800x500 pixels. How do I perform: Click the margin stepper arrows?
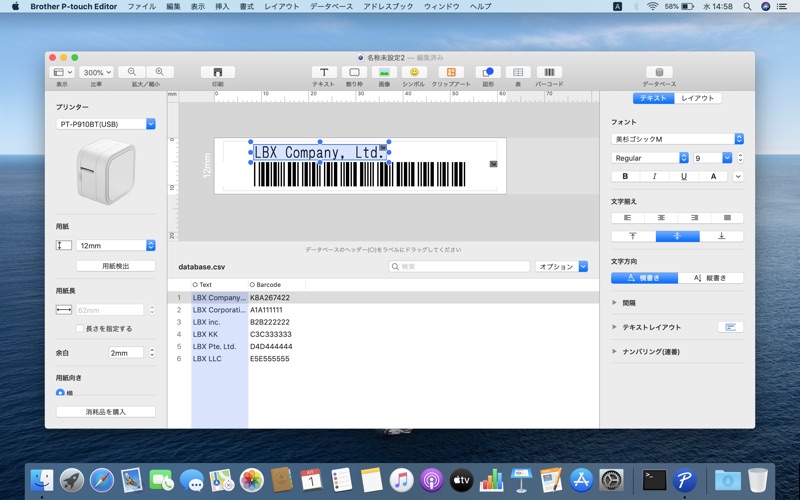[152, 353]
